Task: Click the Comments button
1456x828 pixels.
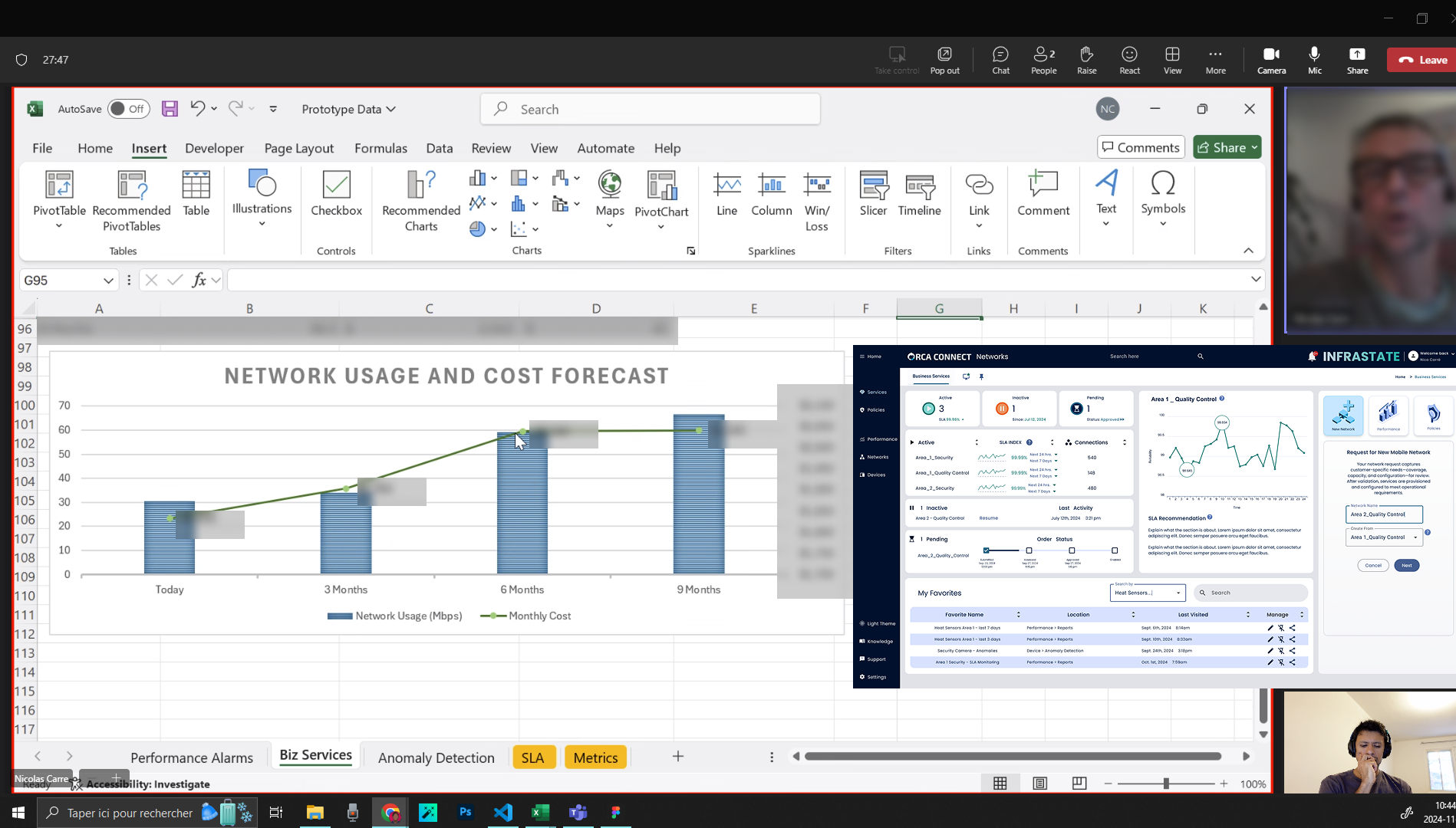Action: 1141,147
